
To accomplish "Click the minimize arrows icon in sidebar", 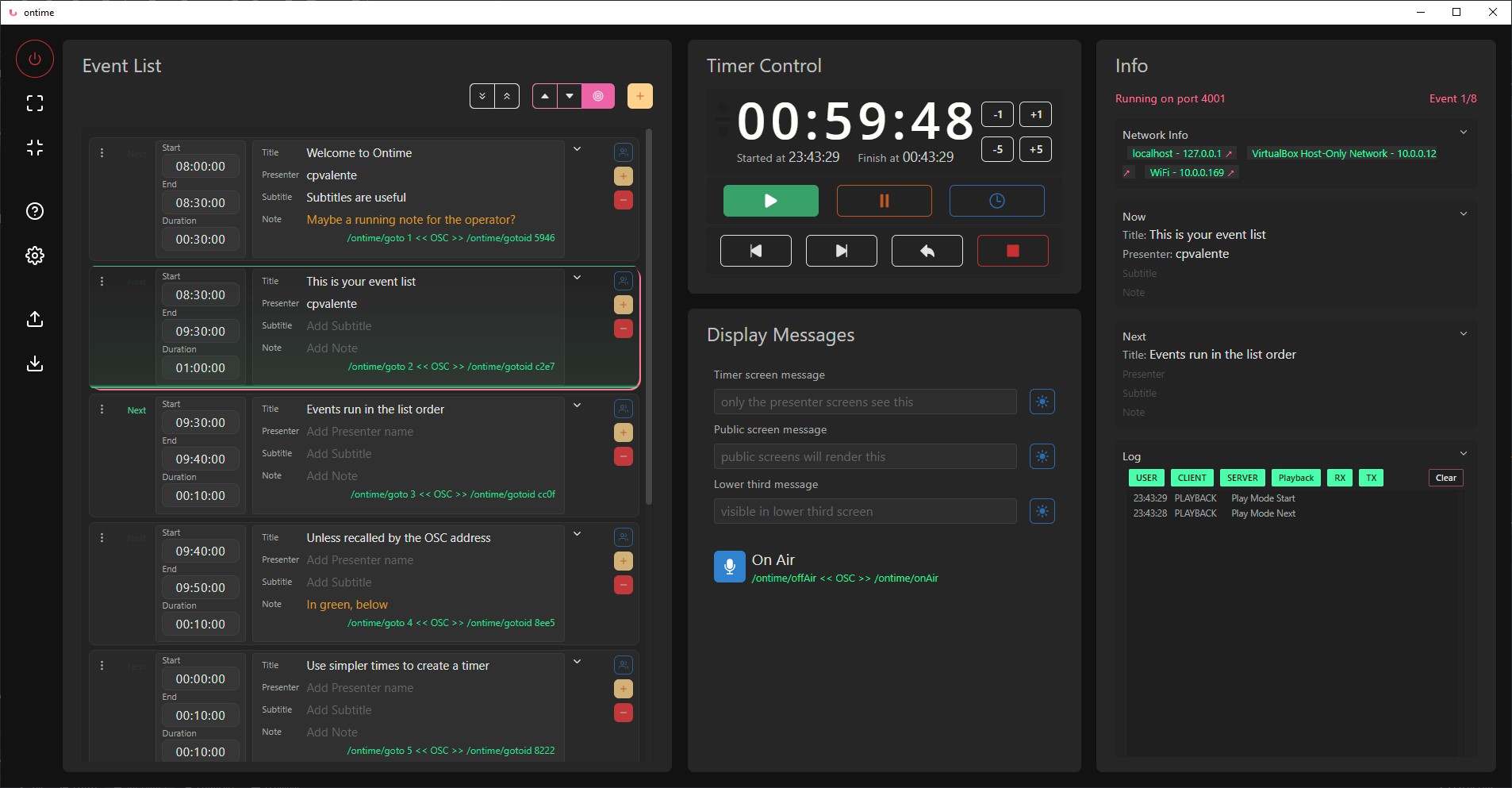I will tap(35, 148).
